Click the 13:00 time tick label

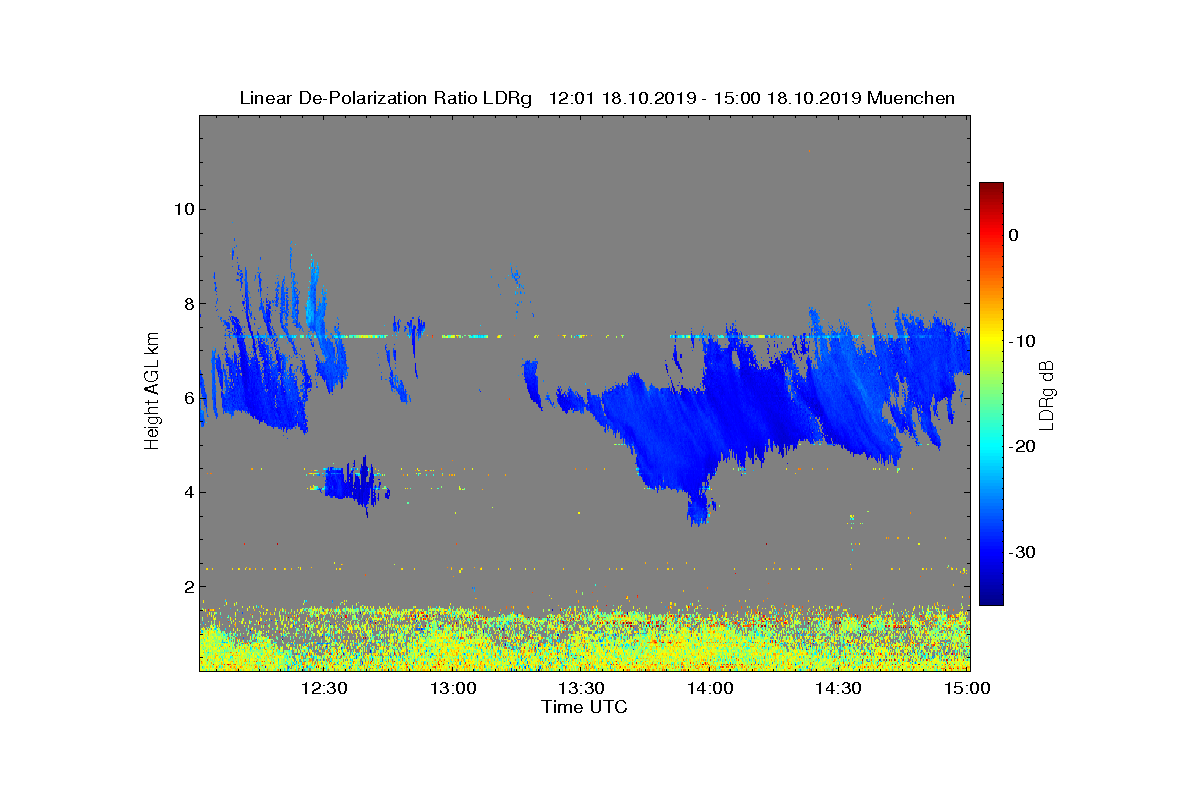click(x=453, y=688)
